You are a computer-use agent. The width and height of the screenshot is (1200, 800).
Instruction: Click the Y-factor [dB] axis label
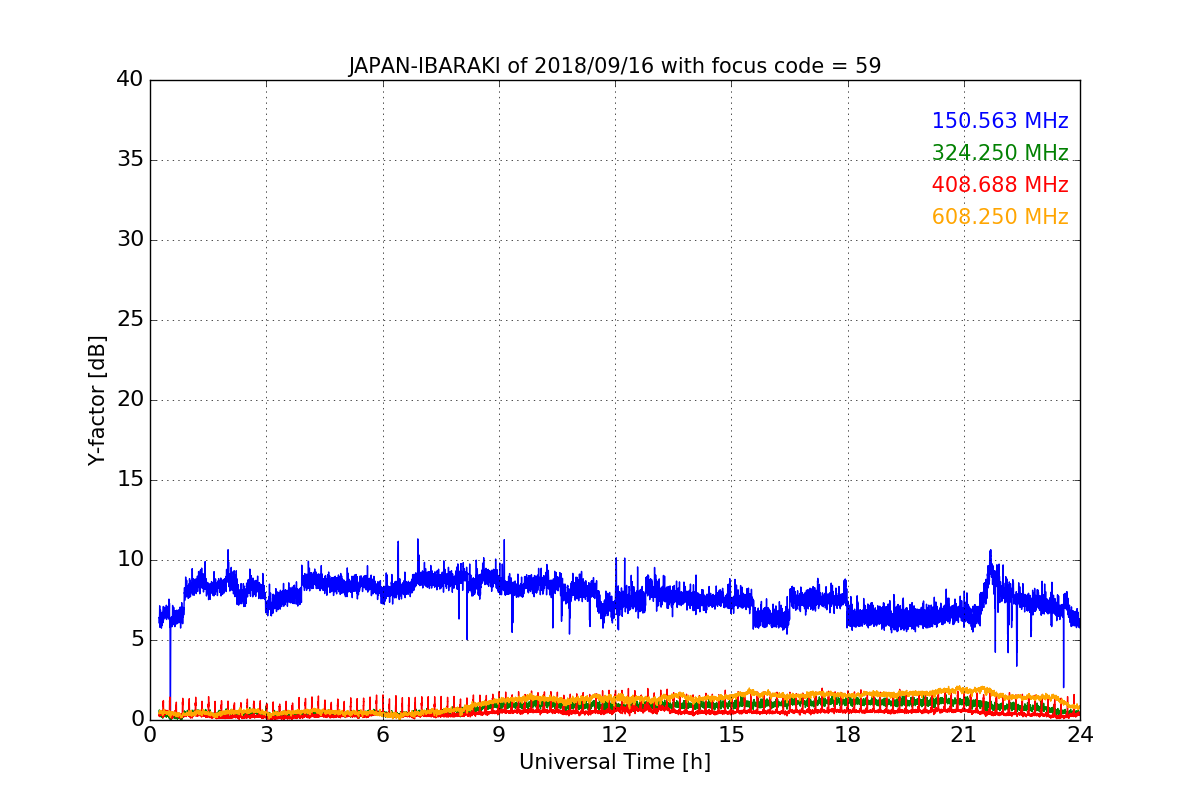pos(97,400)
